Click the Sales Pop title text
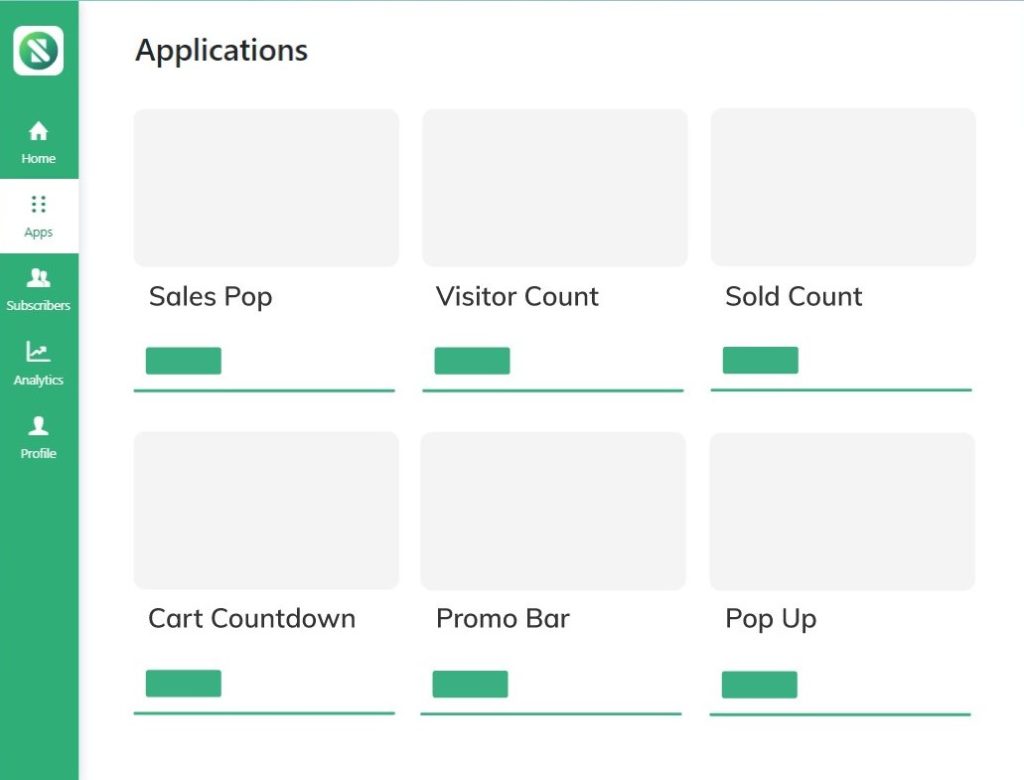Screen dimensions: 1024x780 point(210,297)
